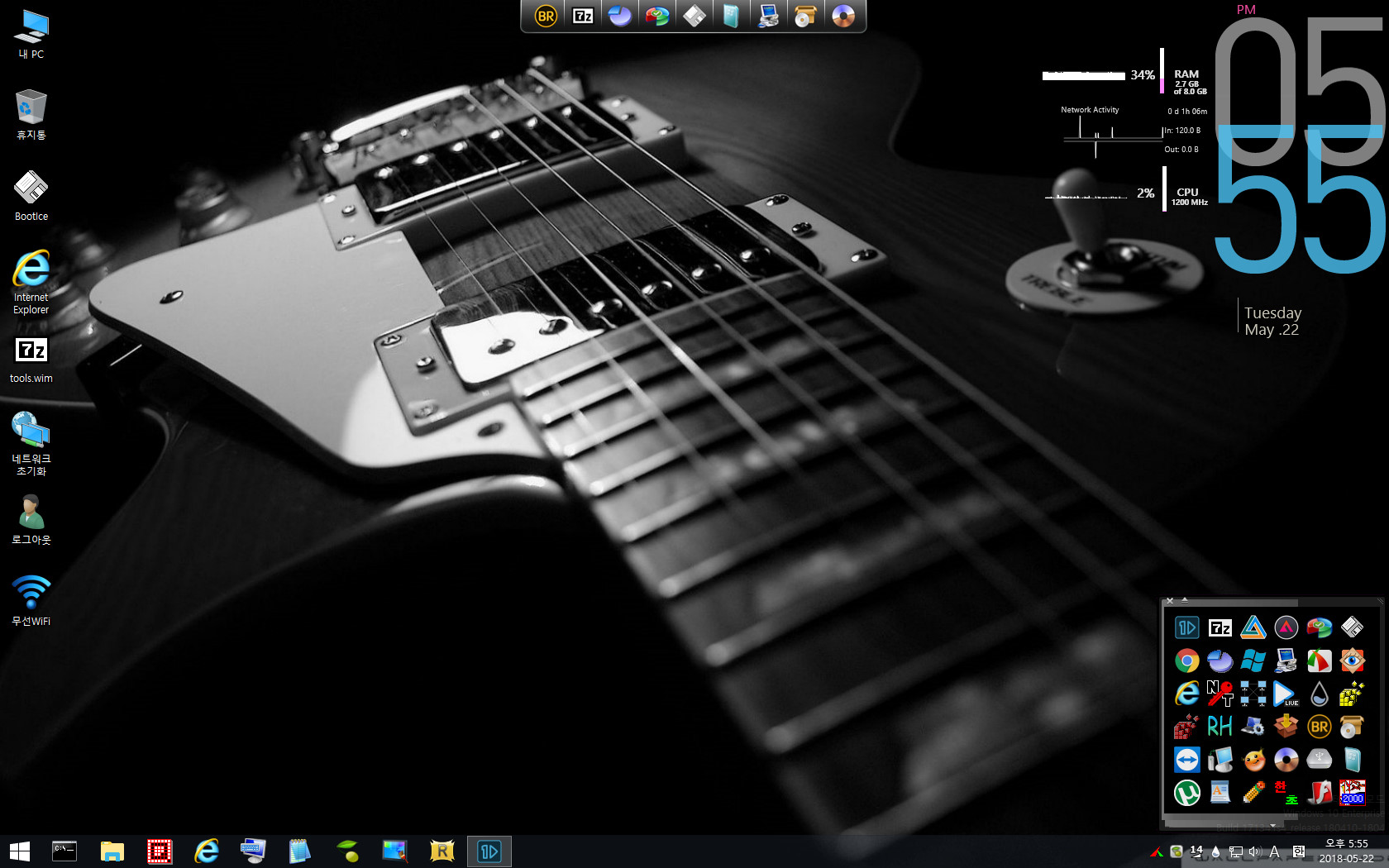Image resolution: width=1389 pixels, height=868 pixels.
Task: Open the water drop icon in launcher panel
Action: tap(1320, 694)
